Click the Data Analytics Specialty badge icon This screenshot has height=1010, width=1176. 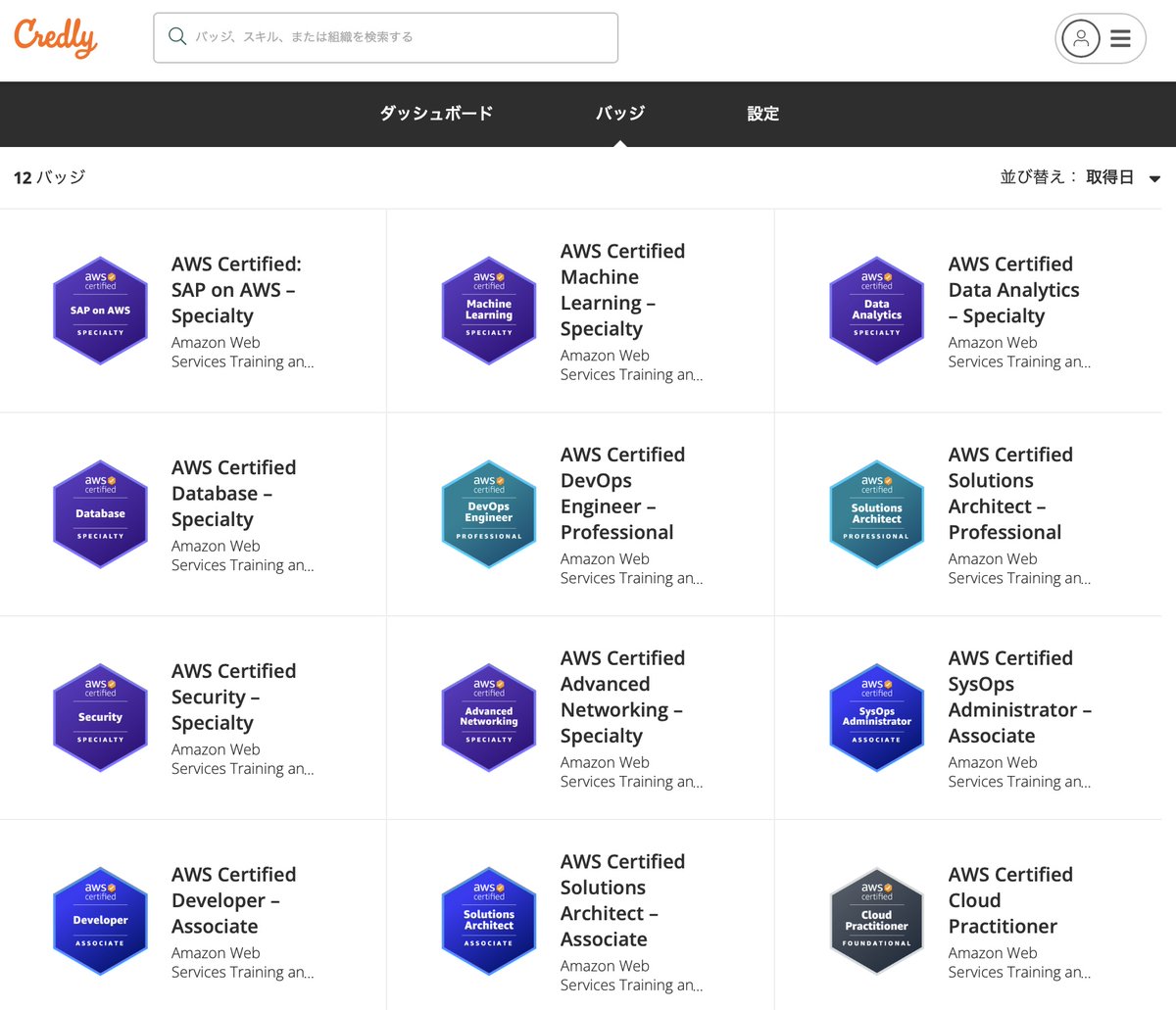pyautogui.click(x=877, y=311)
